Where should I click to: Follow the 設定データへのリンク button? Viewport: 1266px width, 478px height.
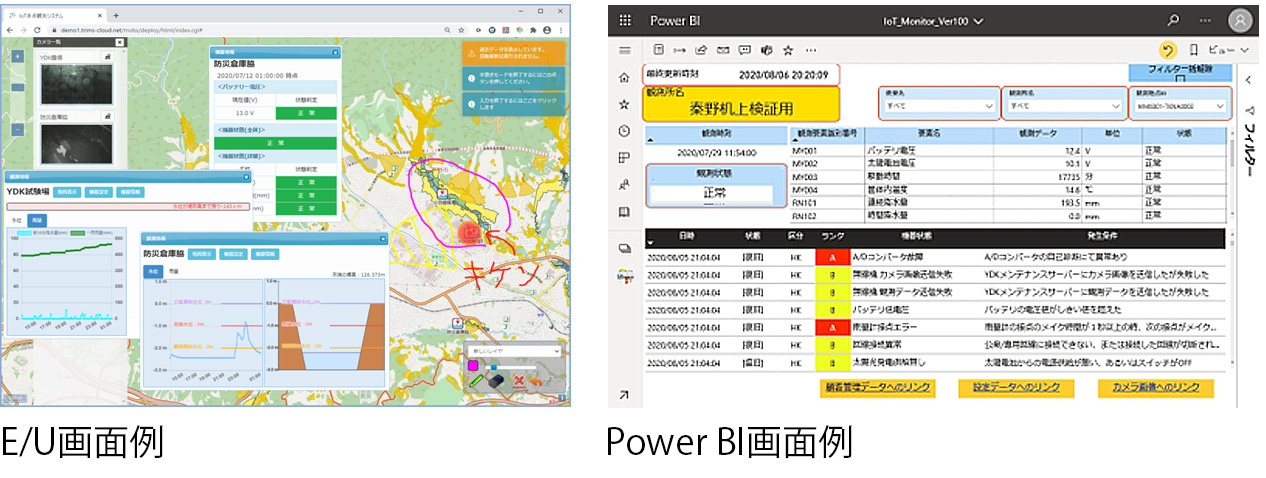click(x=1018, y=389)
